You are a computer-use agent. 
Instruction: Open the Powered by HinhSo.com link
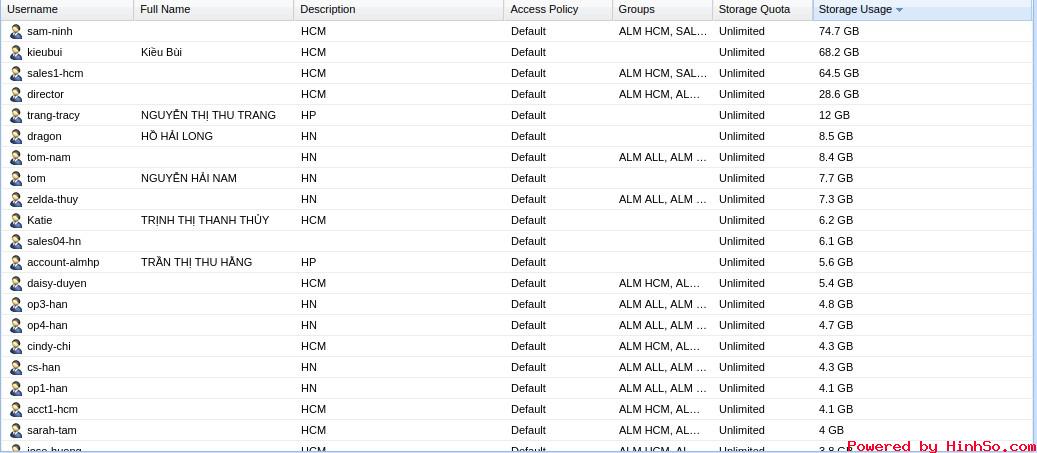click(x=942, y=446)
